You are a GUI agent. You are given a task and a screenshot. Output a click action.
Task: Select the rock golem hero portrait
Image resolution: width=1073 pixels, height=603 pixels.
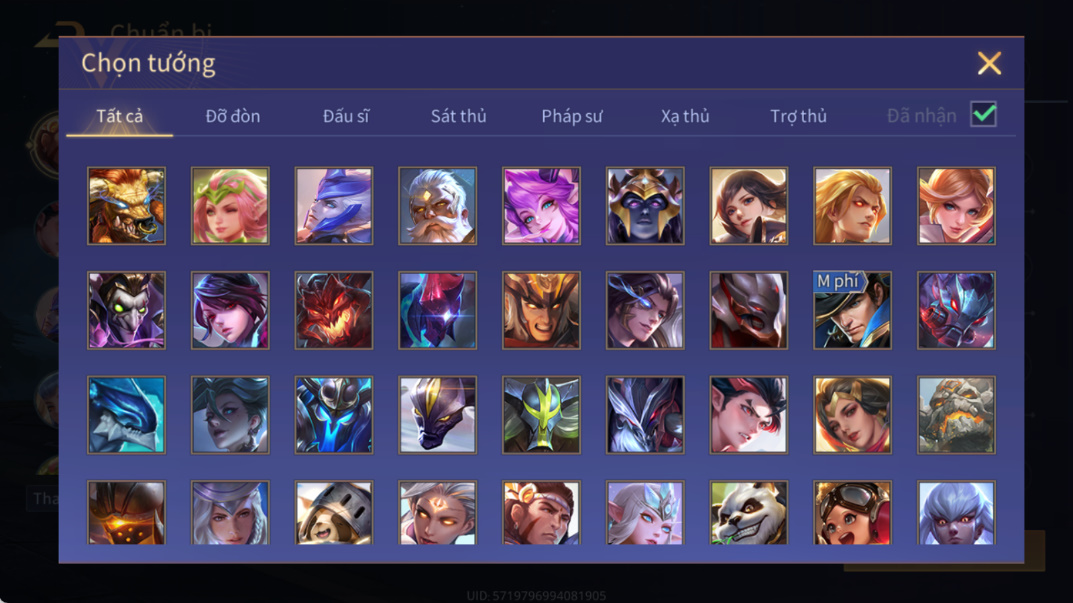click(x=956, y=414)
